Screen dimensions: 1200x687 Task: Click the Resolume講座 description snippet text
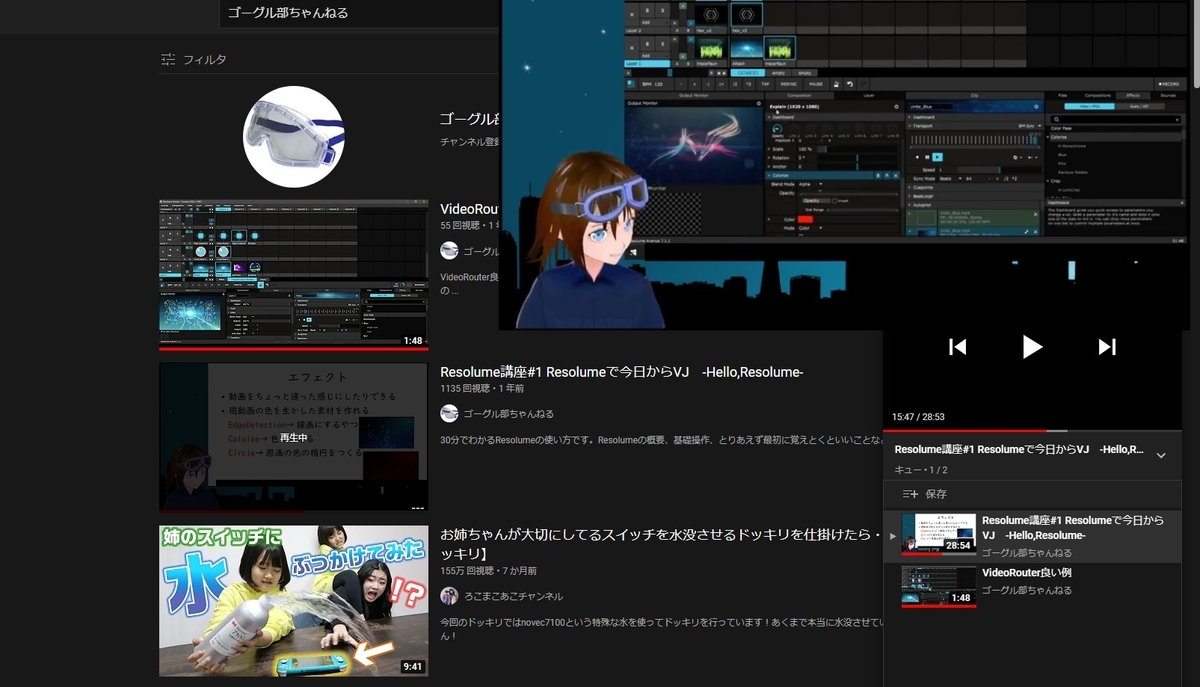tap(661, 441)
